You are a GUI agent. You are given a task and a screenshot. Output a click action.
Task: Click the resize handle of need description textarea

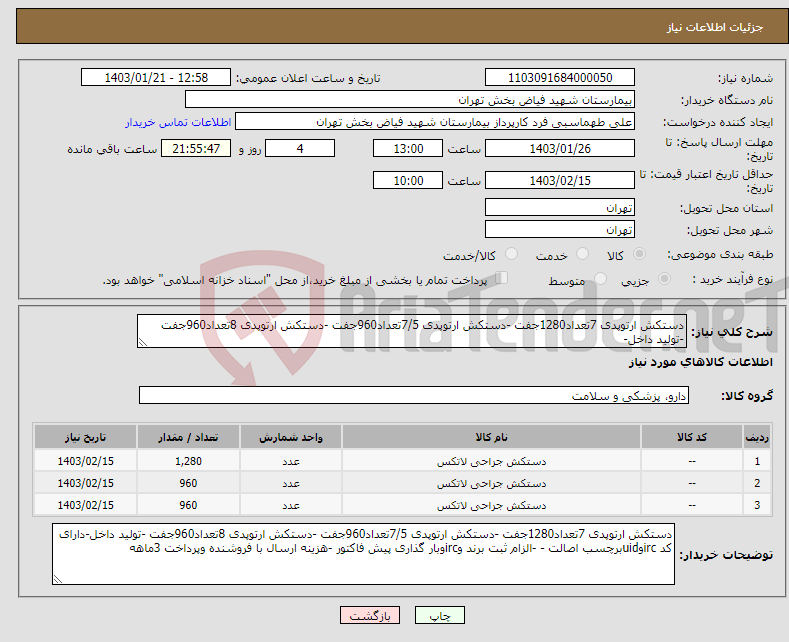pyautogui.click(x=143, y=342)
